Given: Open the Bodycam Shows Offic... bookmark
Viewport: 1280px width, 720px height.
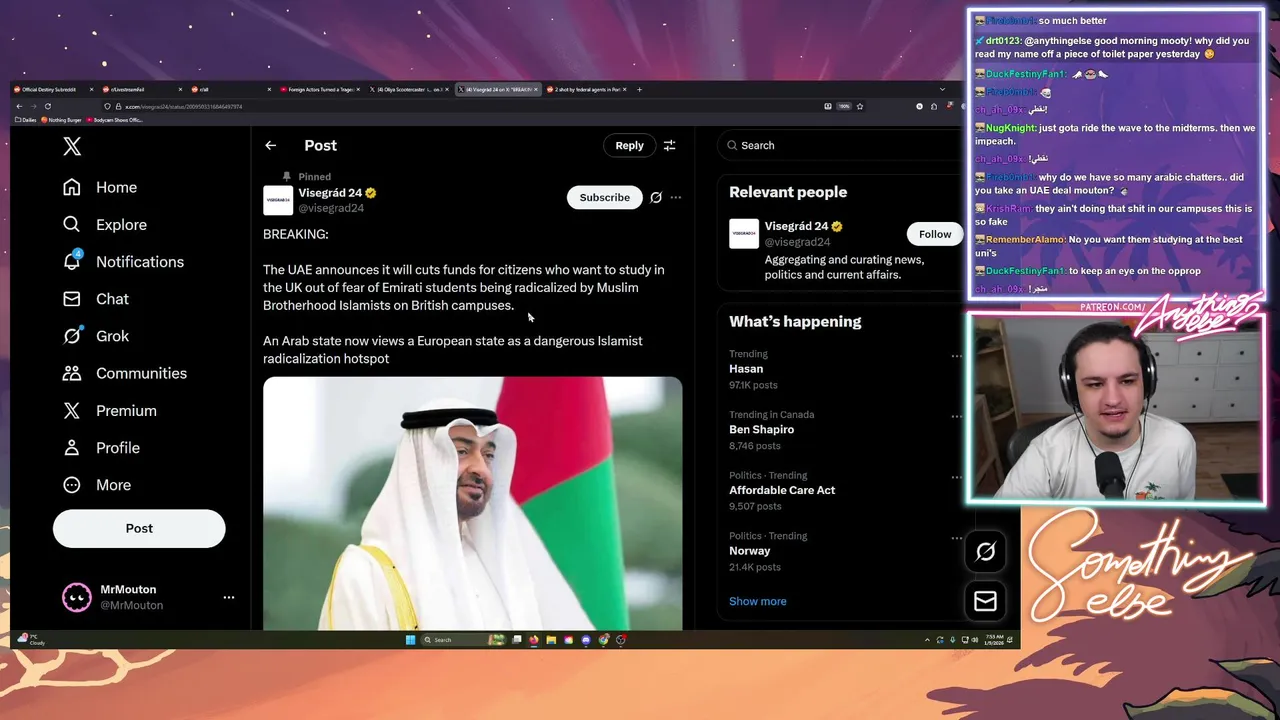Looking at the screenshot, I should point(115,120).
